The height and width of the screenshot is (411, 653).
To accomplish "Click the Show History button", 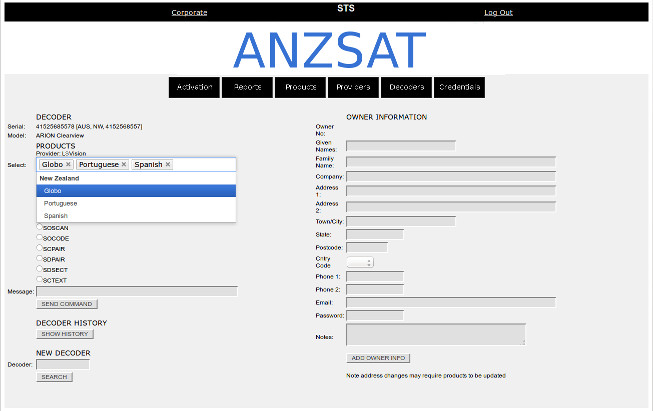I will point(65,334).
